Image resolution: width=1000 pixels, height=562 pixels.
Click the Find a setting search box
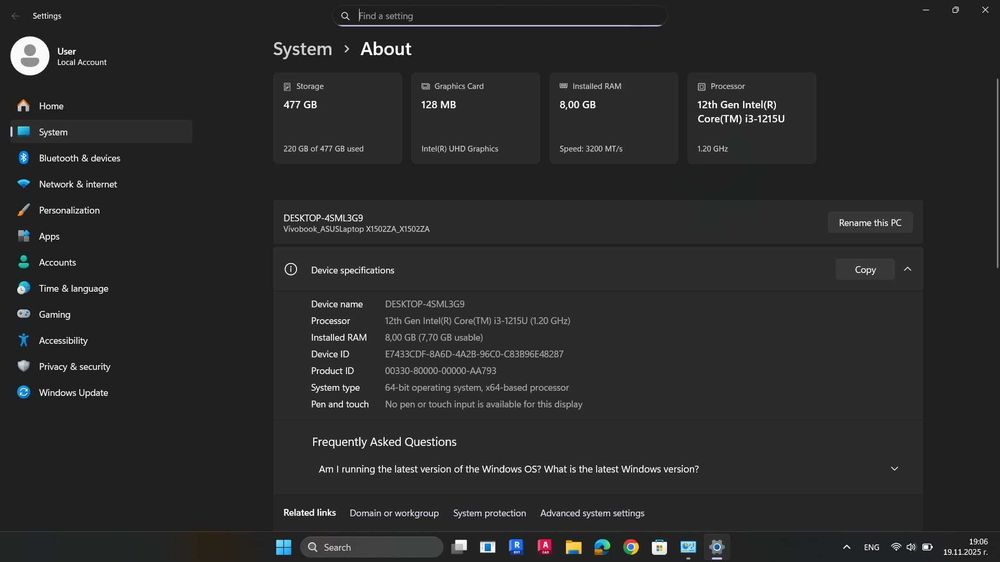(499, 16)
